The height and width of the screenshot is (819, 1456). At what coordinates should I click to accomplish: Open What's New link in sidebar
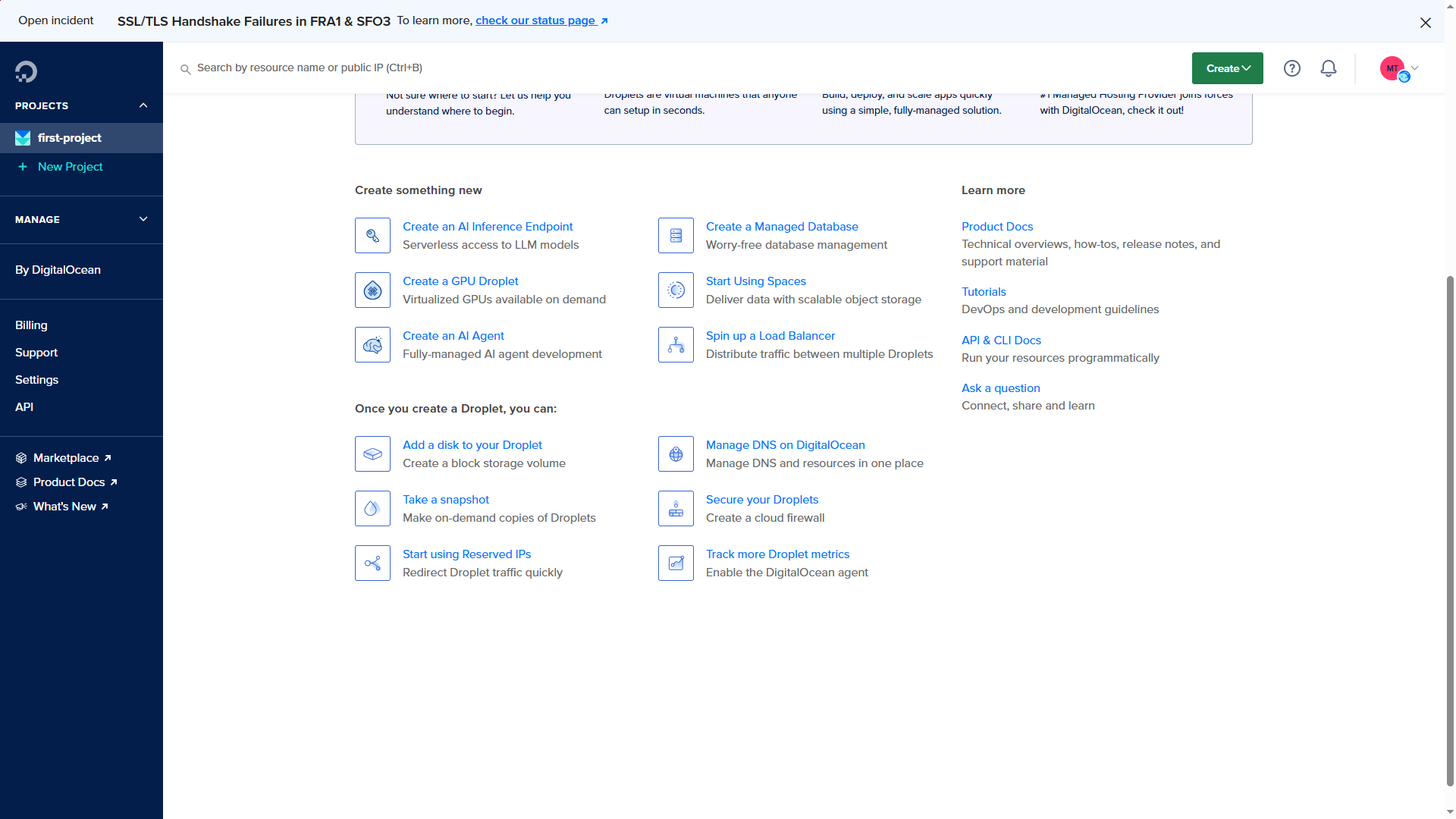[x=71, y=507]
